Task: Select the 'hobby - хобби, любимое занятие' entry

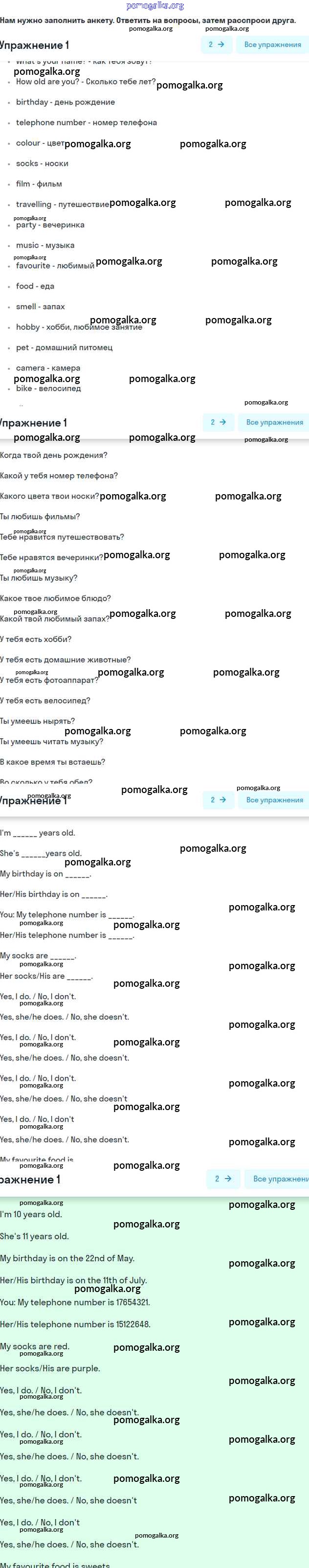Action: (x=79, y=327)
